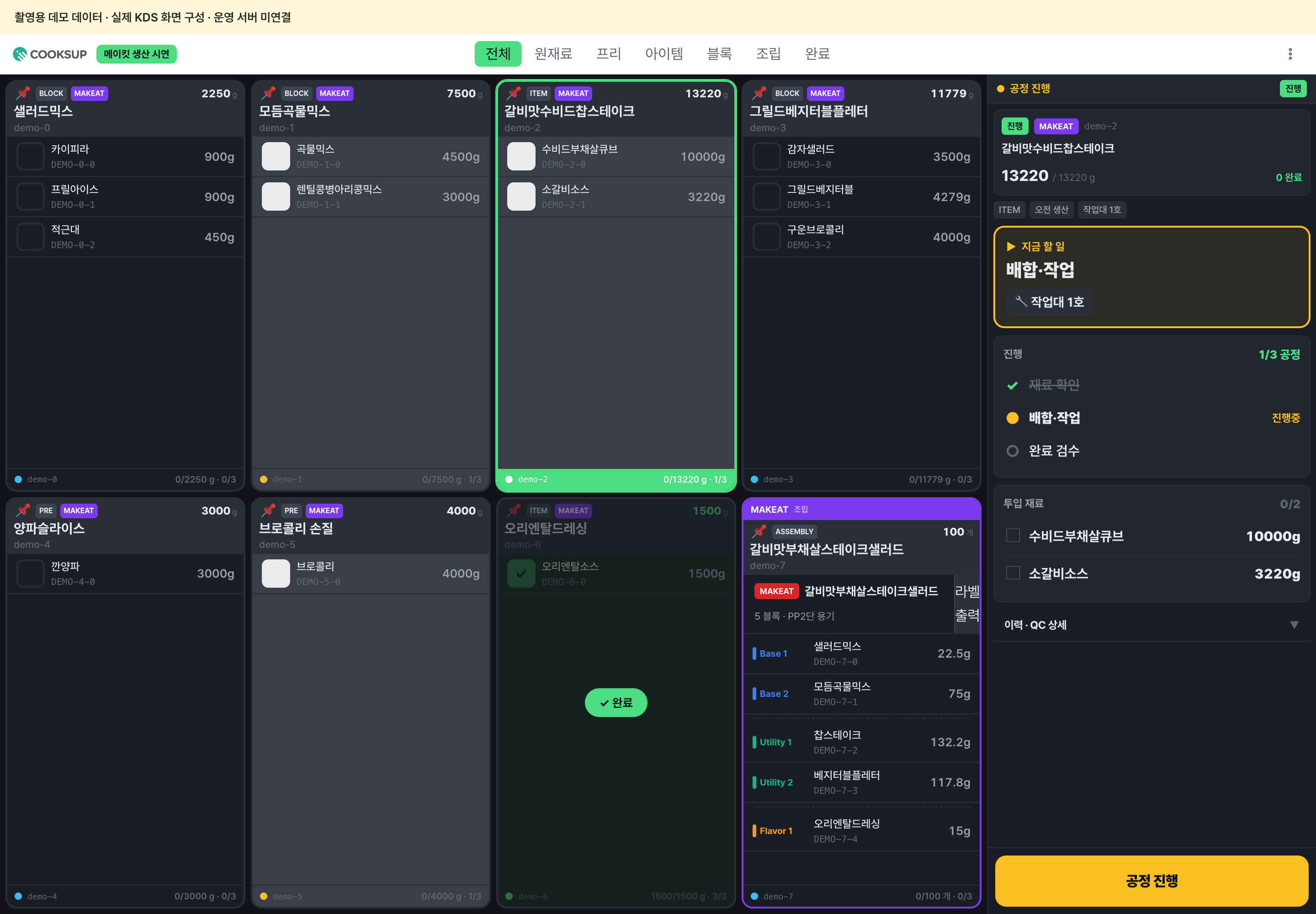Click the 렌틸콩병아리콩믹스 checkbox
This screenshot has height=914, width=1316.
click(276, 197)
